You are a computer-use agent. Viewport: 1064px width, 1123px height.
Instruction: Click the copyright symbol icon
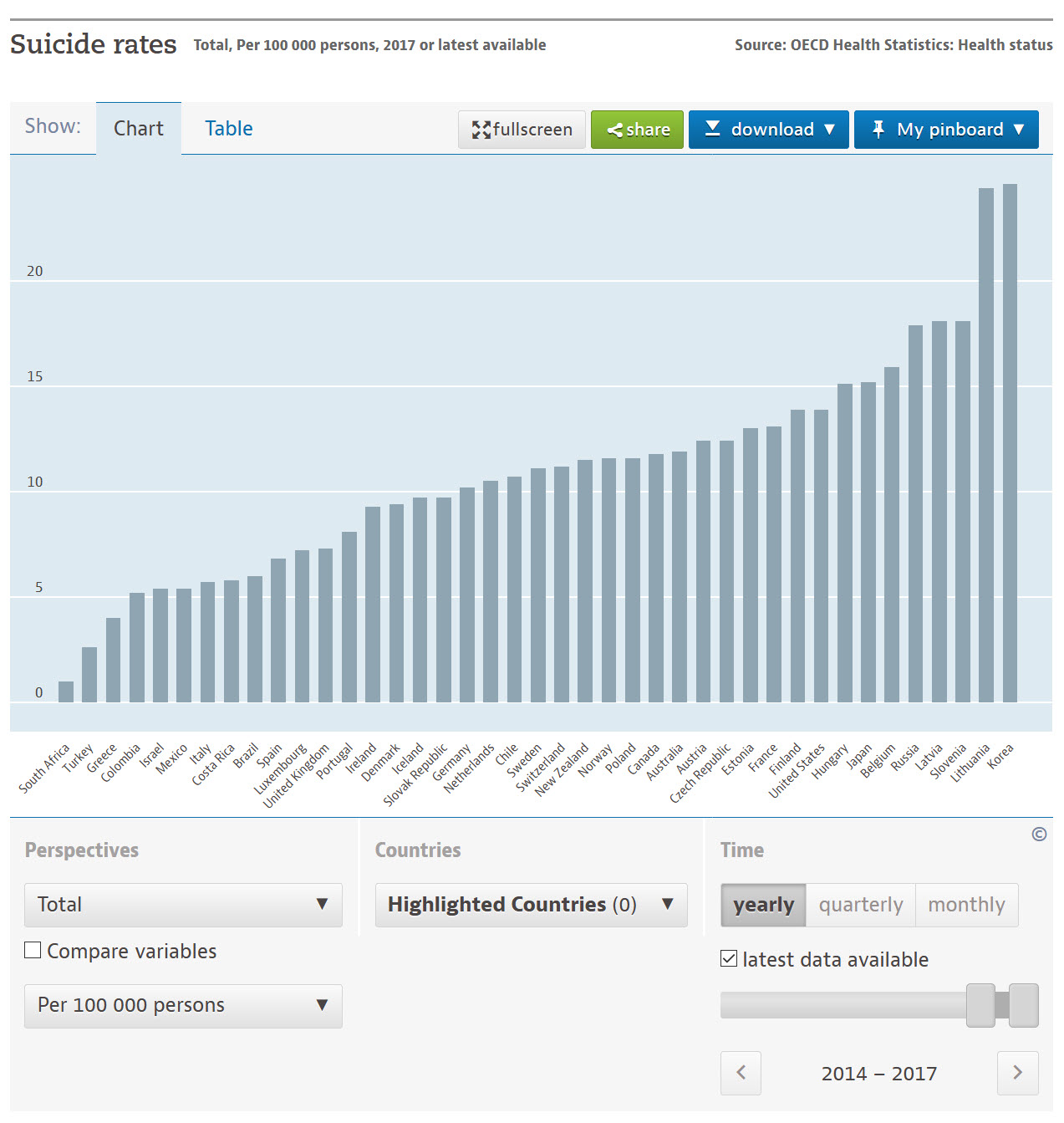click(x=1039, y=834)
